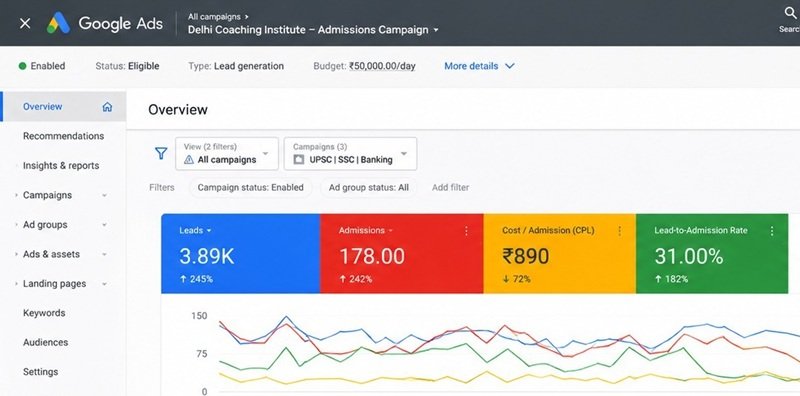The image size is (800, 396).
Task: Expand the Leads metric dropdown arrow
Action: coord(209,231)
